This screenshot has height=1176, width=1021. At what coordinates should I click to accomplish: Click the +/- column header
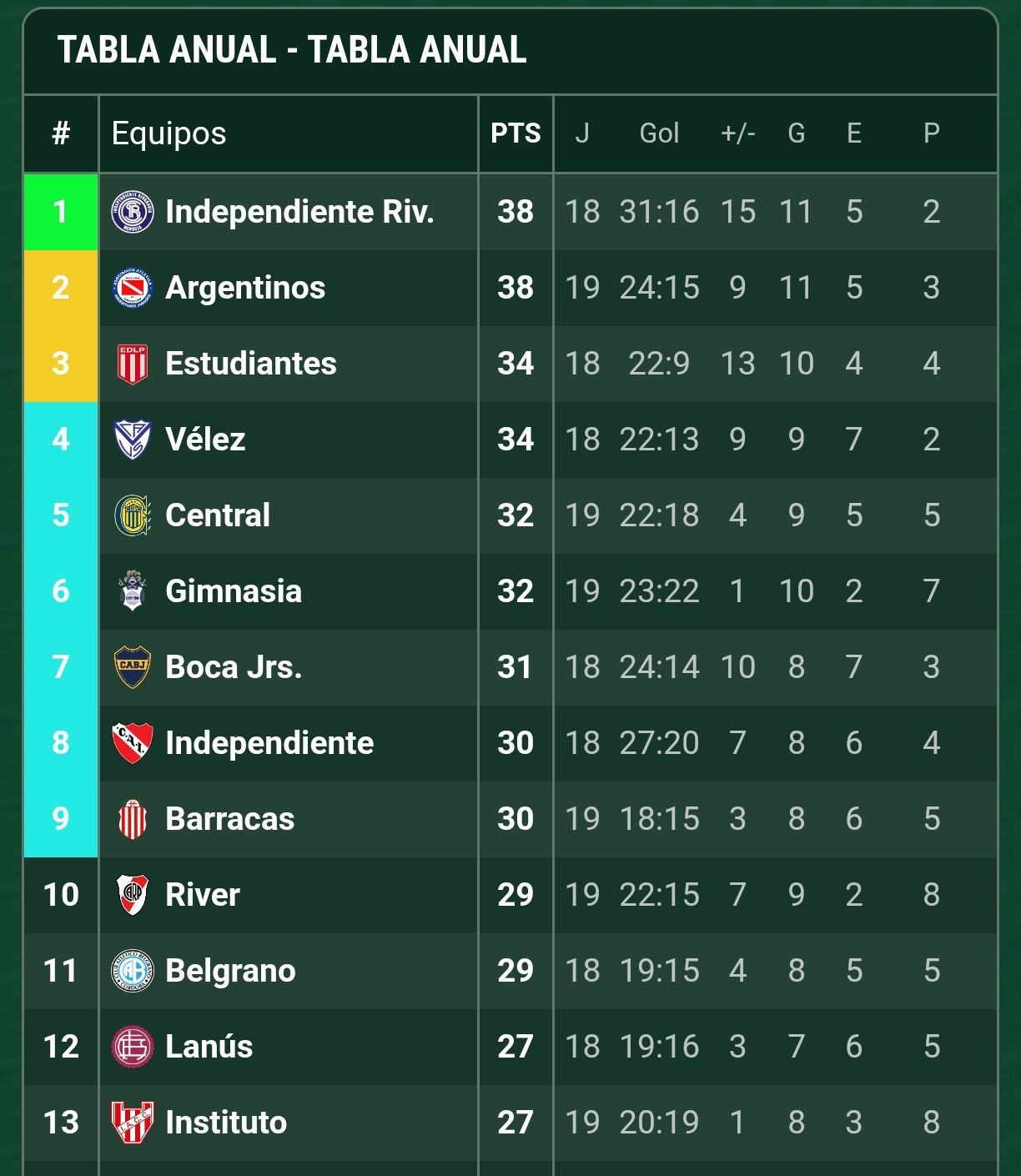coord(738,133)
